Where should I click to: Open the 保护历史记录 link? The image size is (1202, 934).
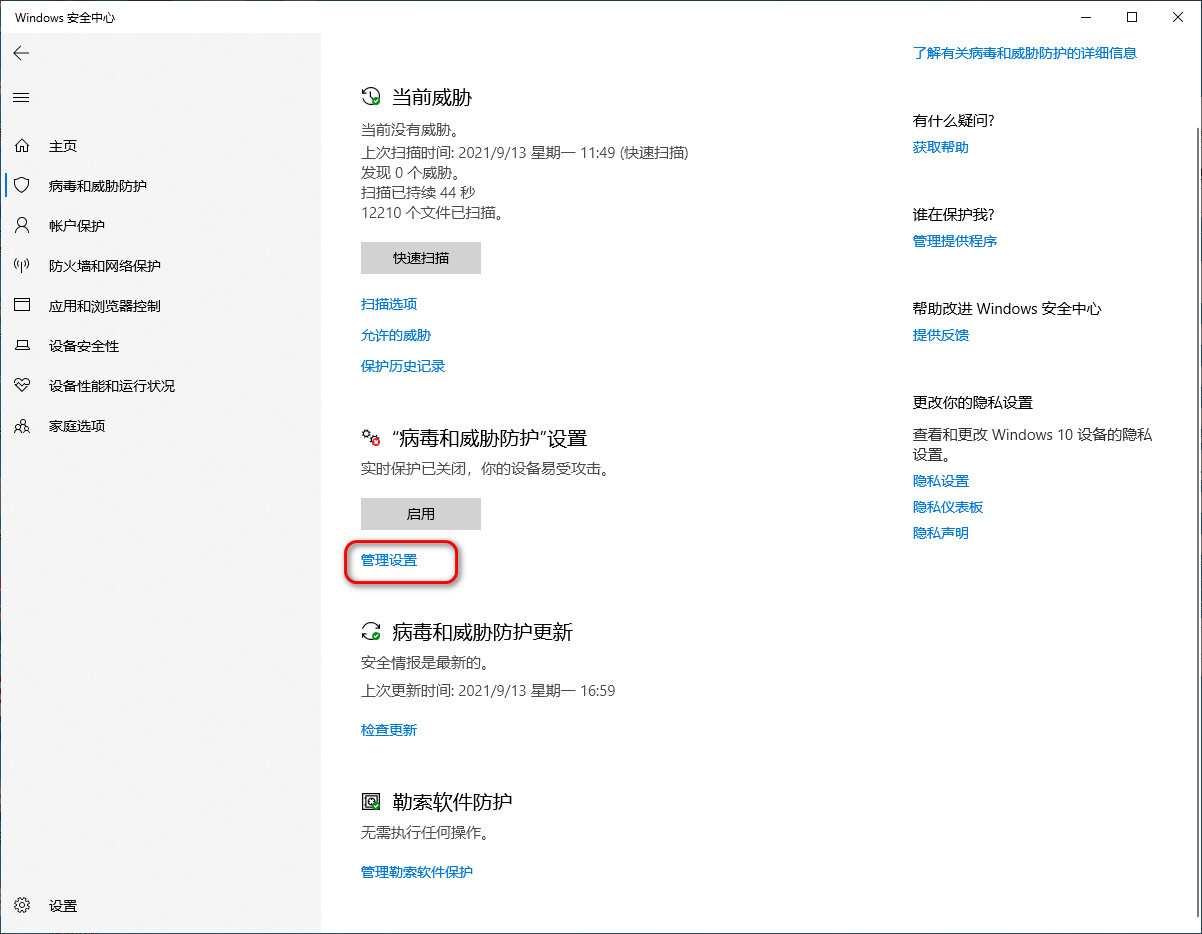[403, 366]
